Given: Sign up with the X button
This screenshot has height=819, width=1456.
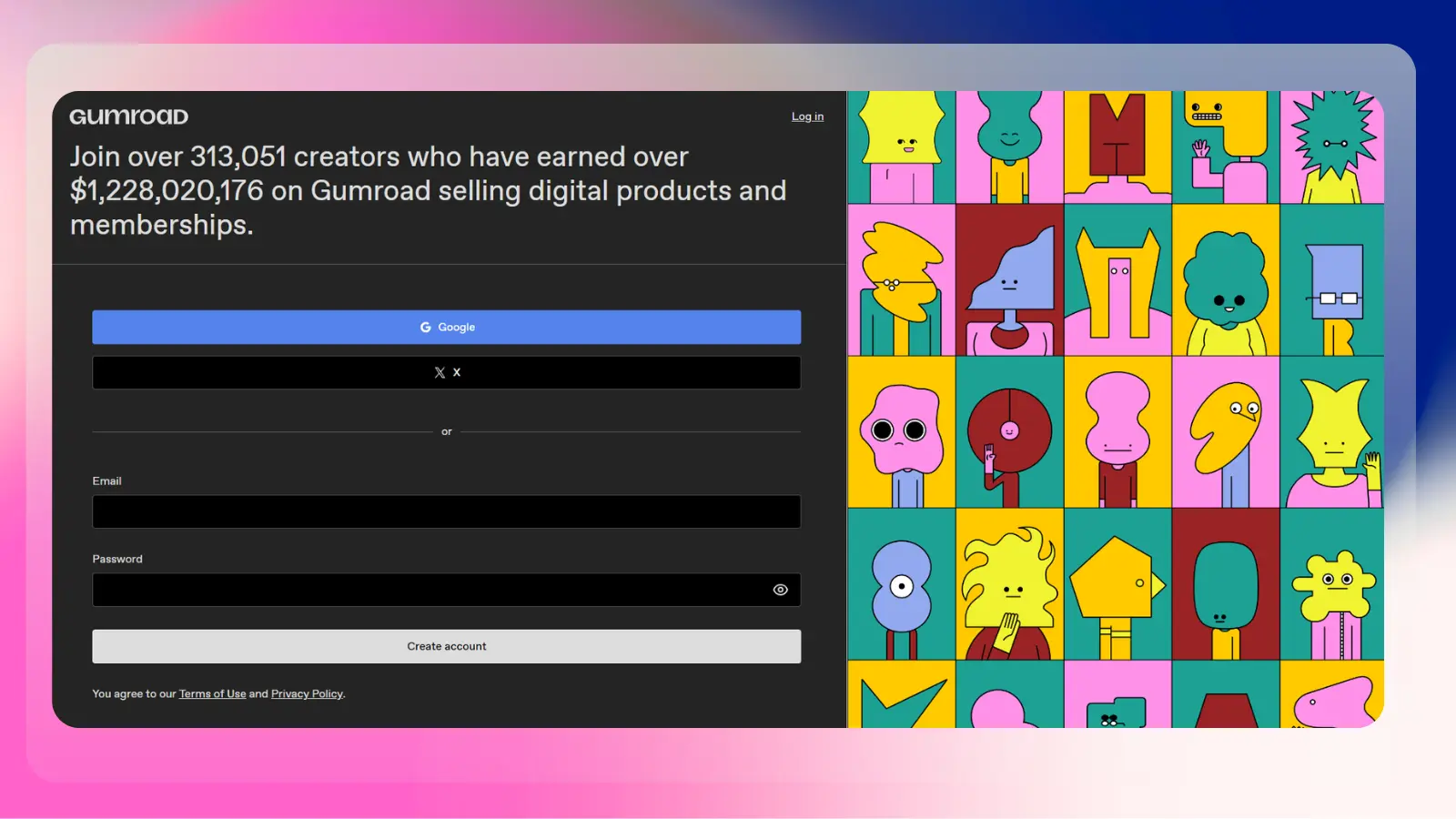Looking at the screenshot, I should coord(447,372).
